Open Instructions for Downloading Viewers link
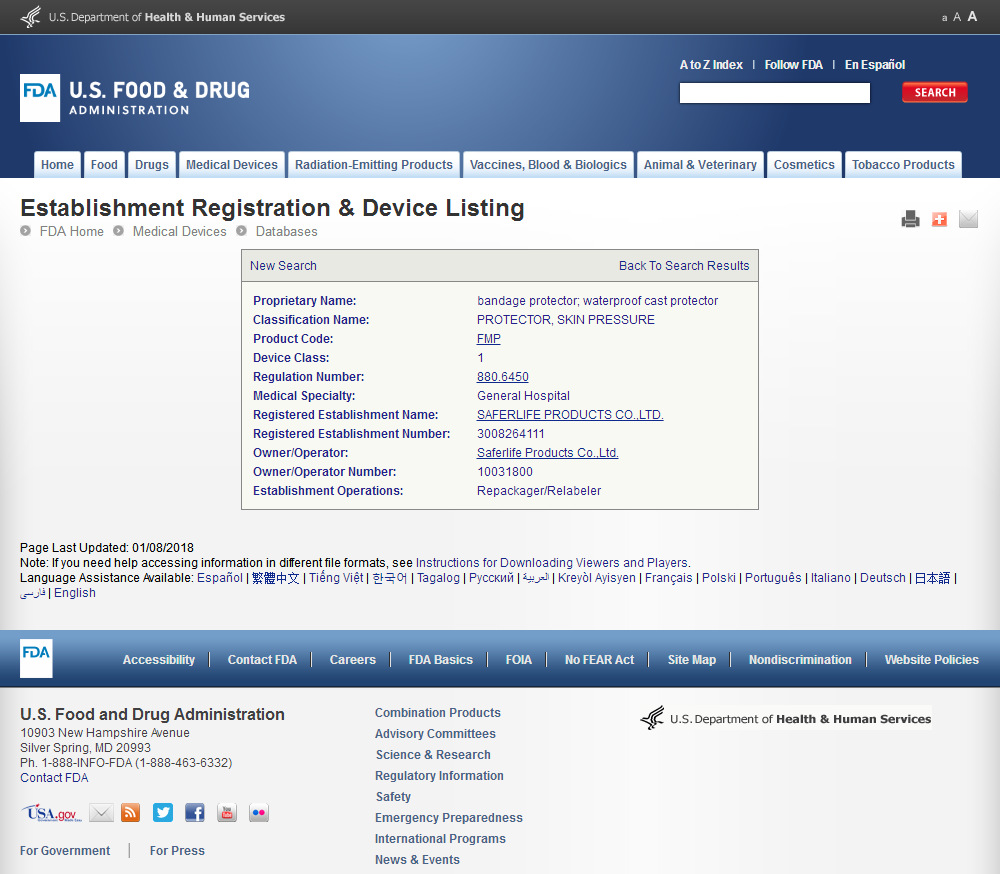Image resolution: width=1000 pixels, height=874 pixels. pos(552,563)
